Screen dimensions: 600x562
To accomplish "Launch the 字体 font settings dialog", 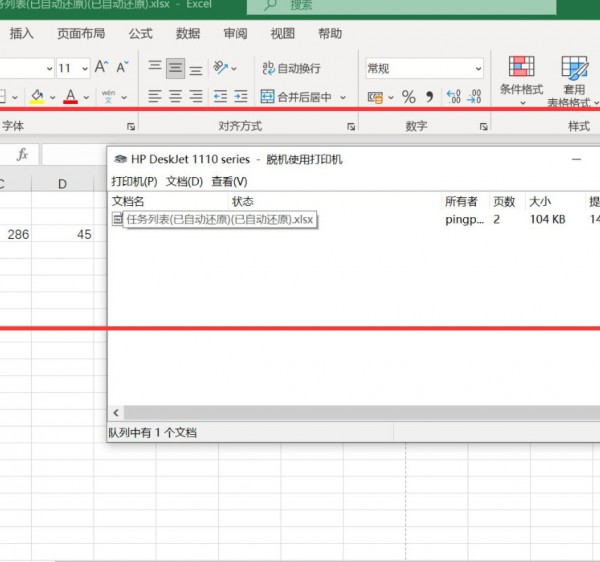I will 131,127.
